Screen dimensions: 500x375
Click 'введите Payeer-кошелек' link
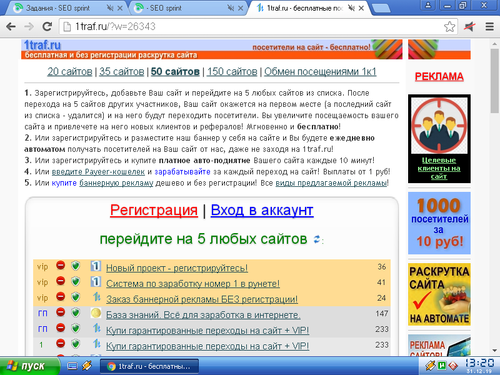98,172
